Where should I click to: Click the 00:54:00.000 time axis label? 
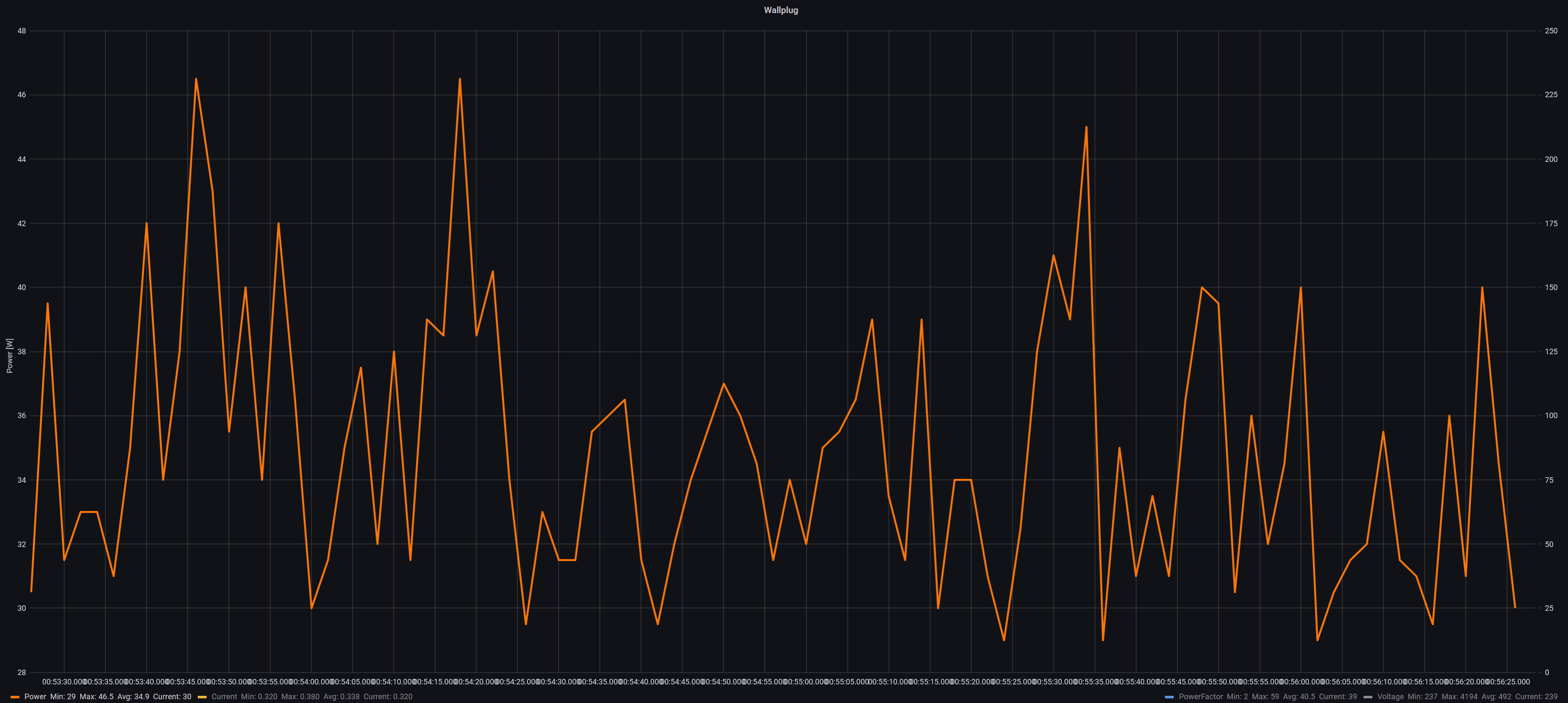pyautogui.click(x=312, y=682)
